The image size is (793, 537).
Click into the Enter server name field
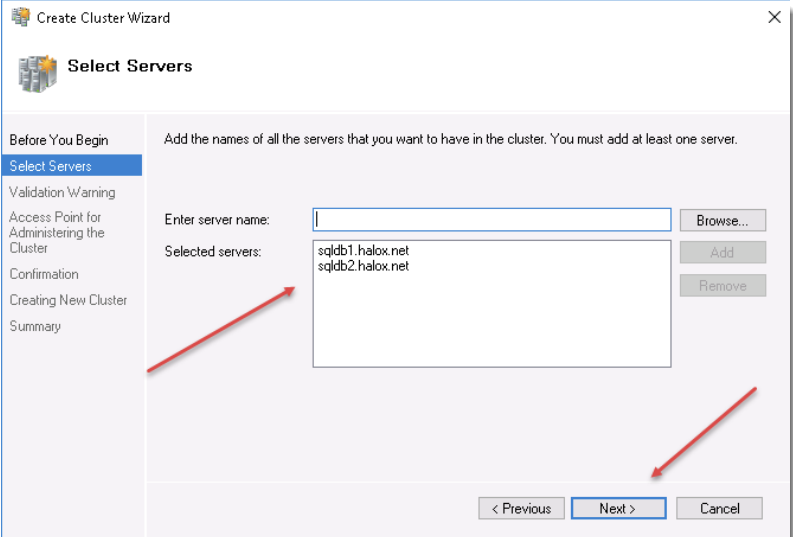pos(492,220)
